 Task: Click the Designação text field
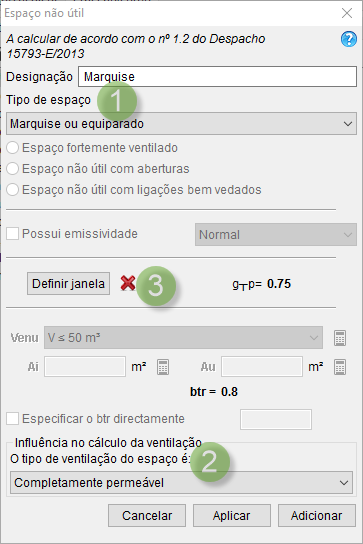tap(217, 77)
